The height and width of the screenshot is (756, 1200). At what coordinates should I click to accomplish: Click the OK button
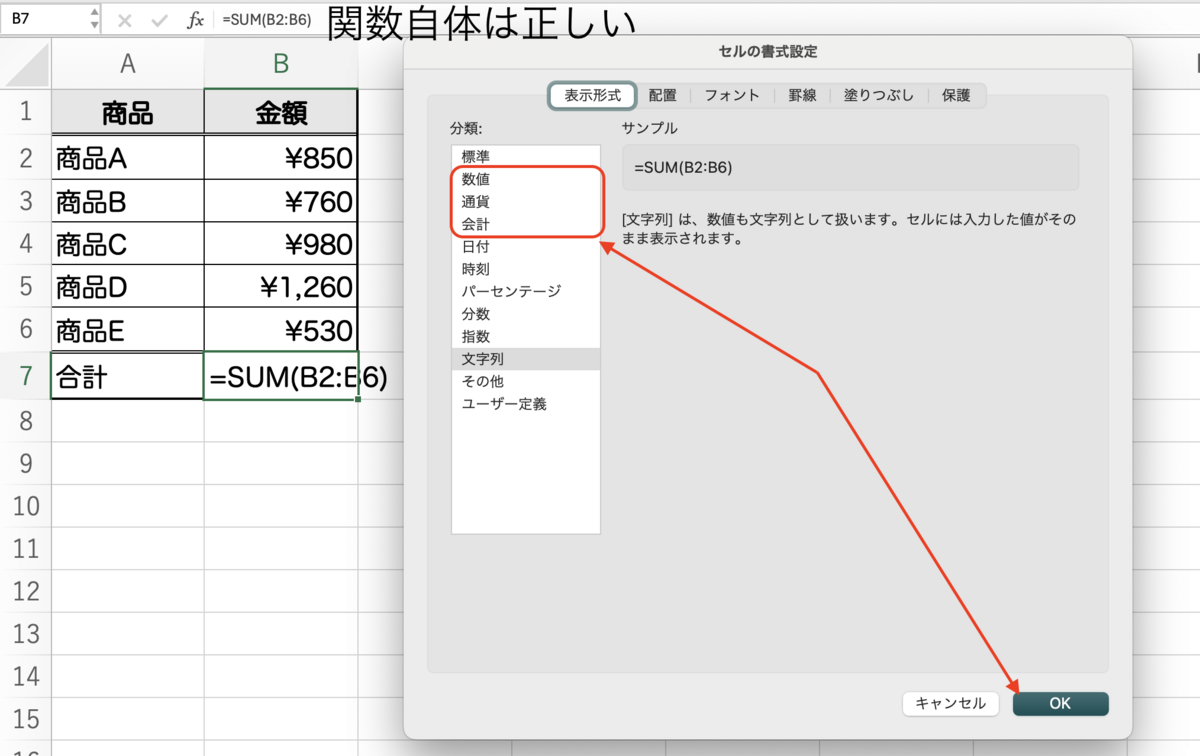1060,703
